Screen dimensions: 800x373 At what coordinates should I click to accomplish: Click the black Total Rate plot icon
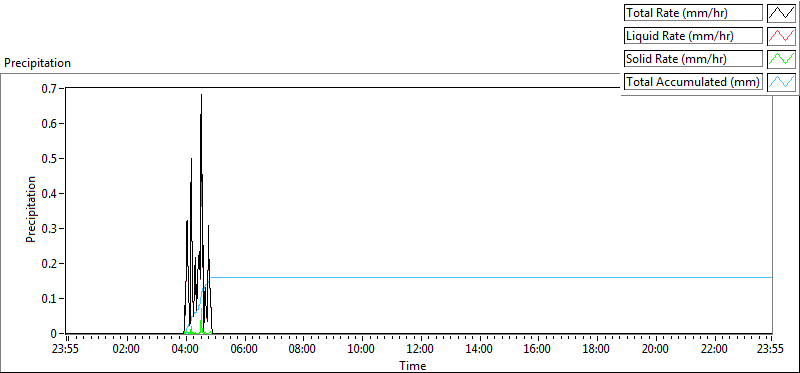pos(781,13)
